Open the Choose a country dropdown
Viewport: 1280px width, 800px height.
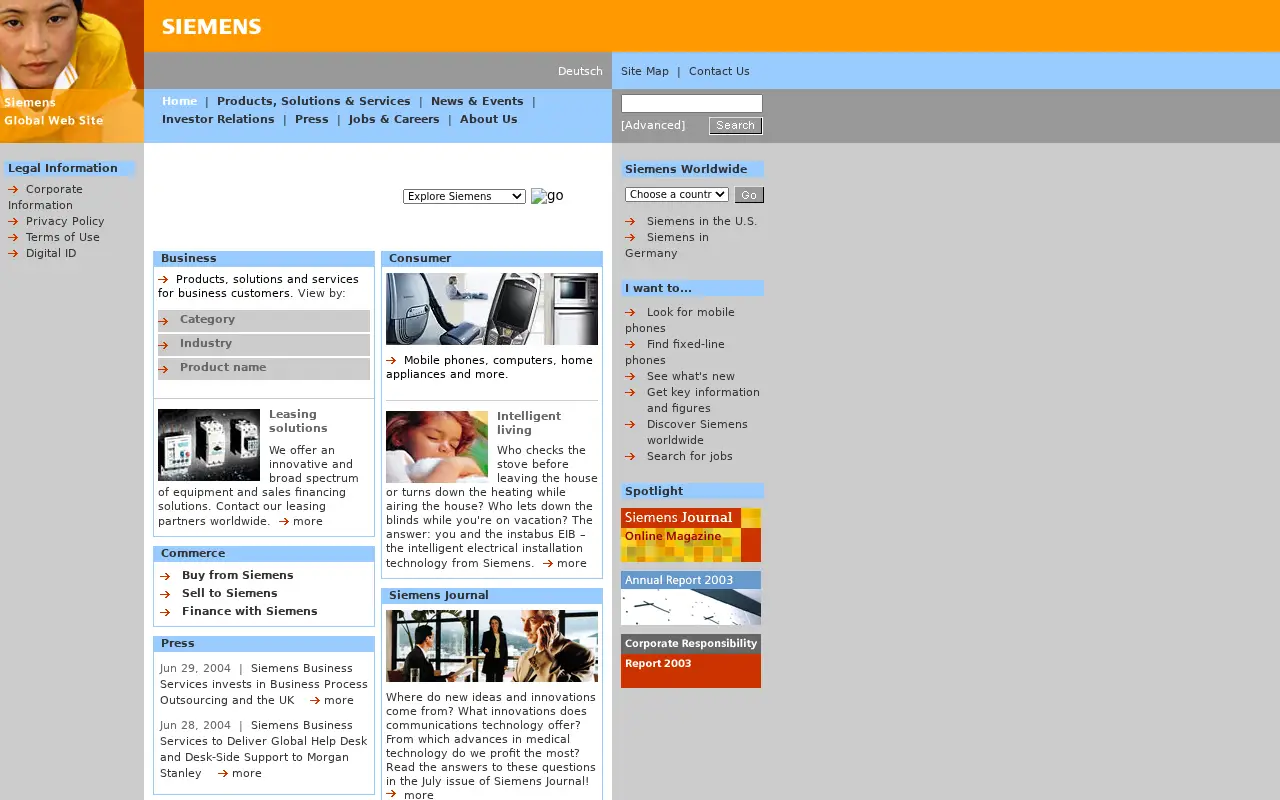pos(677,194)
